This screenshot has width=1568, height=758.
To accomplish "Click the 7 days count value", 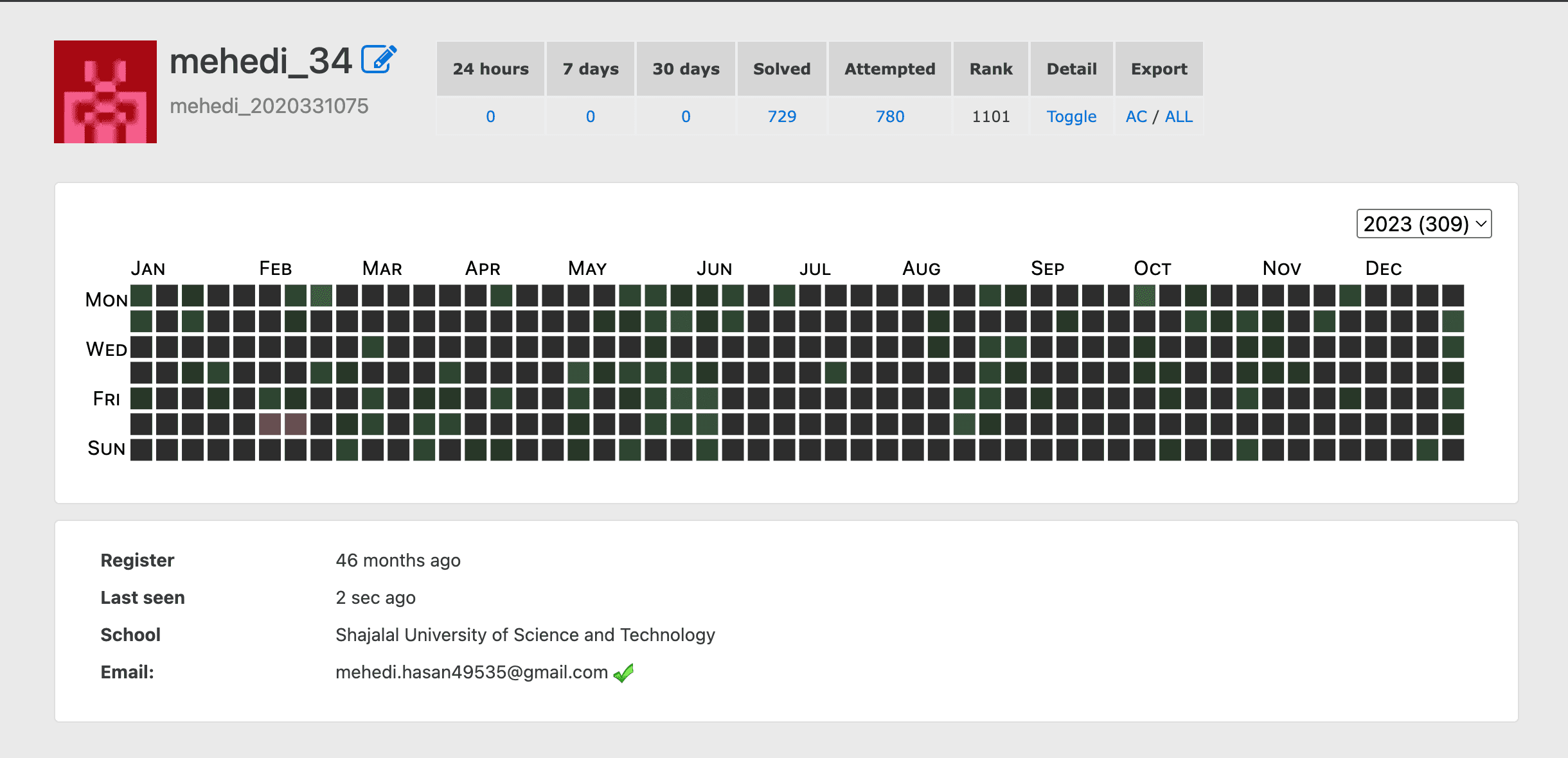I will (x=590, y=116).
